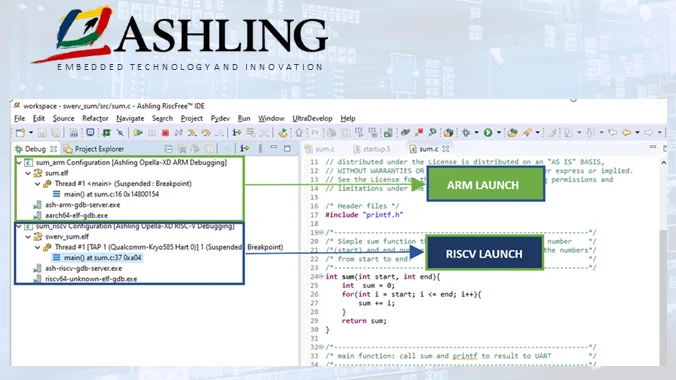The image size is (676, 380).
Task: Click the Step Return icon
Action: pyautogui.click(x=219, y=133)
